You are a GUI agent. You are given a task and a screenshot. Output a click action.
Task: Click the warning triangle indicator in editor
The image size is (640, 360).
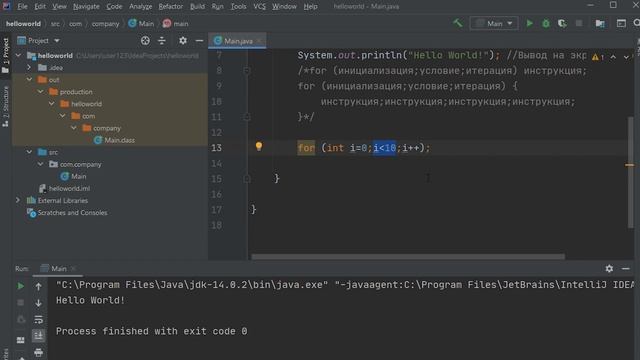596,57
